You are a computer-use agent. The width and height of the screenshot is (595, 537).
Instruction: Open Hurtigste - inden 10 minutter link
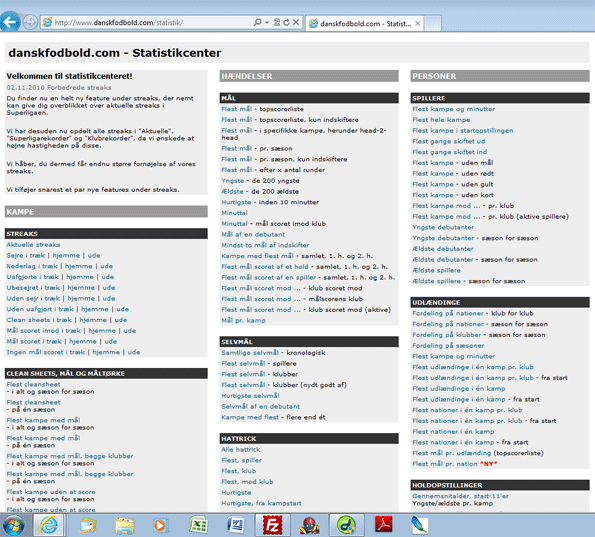pos(236,202)
